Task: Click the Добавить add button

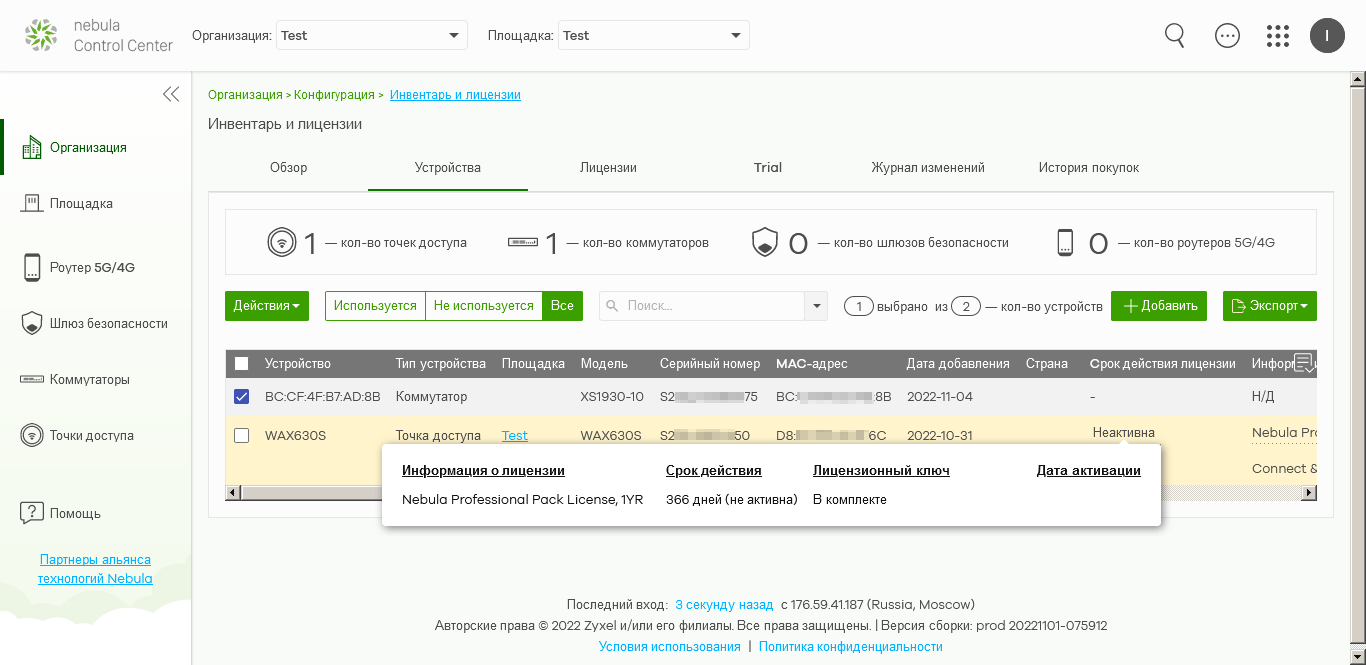Action: (x=1159, y=306)
